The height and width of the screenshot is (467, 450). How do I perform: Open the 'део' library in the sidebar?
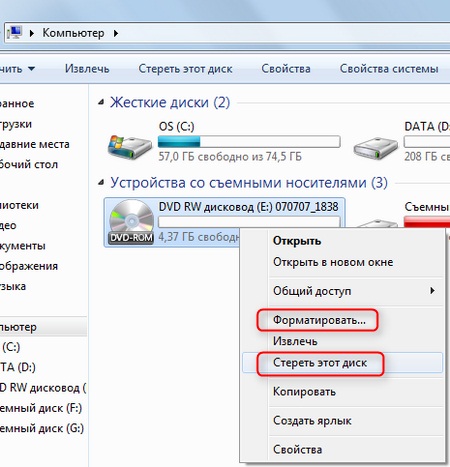pos(8,225)
